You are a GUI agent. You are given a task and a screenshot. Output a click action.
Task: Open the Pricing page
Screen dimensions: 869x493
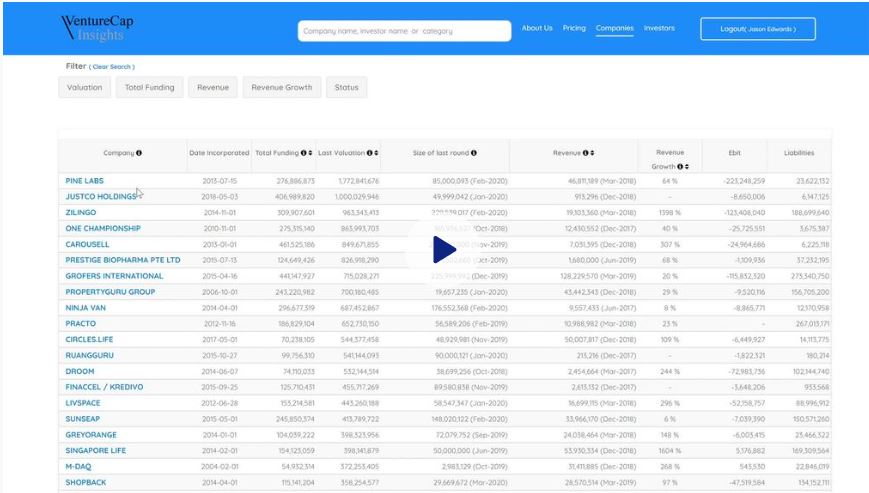[x=574, y=28]
